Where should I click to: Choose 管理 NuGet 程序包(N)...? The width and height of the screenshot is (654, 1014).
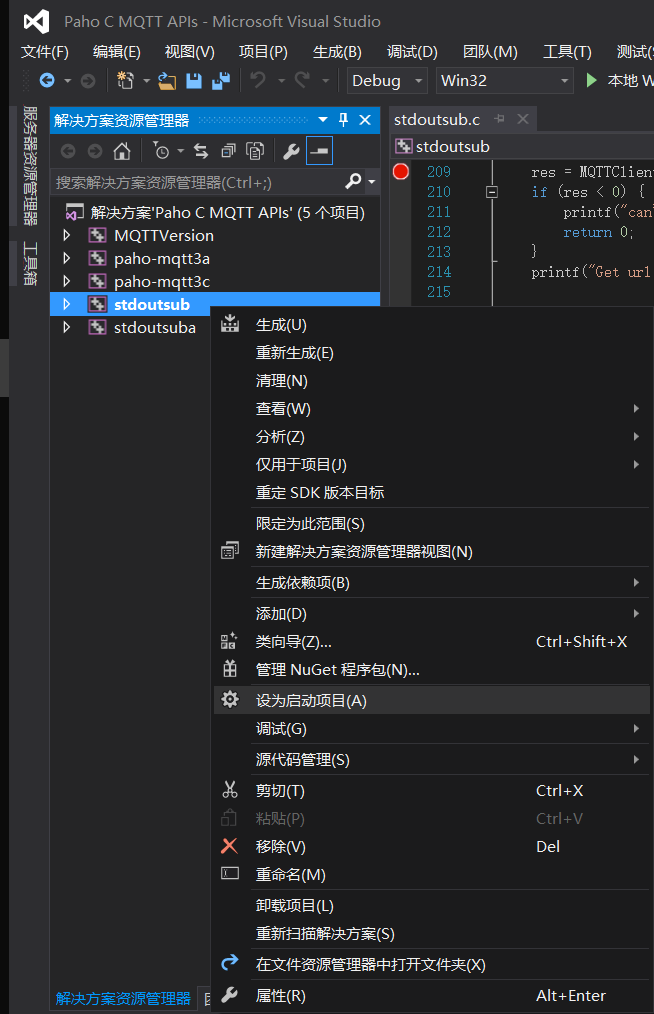[x=431, y=669]
